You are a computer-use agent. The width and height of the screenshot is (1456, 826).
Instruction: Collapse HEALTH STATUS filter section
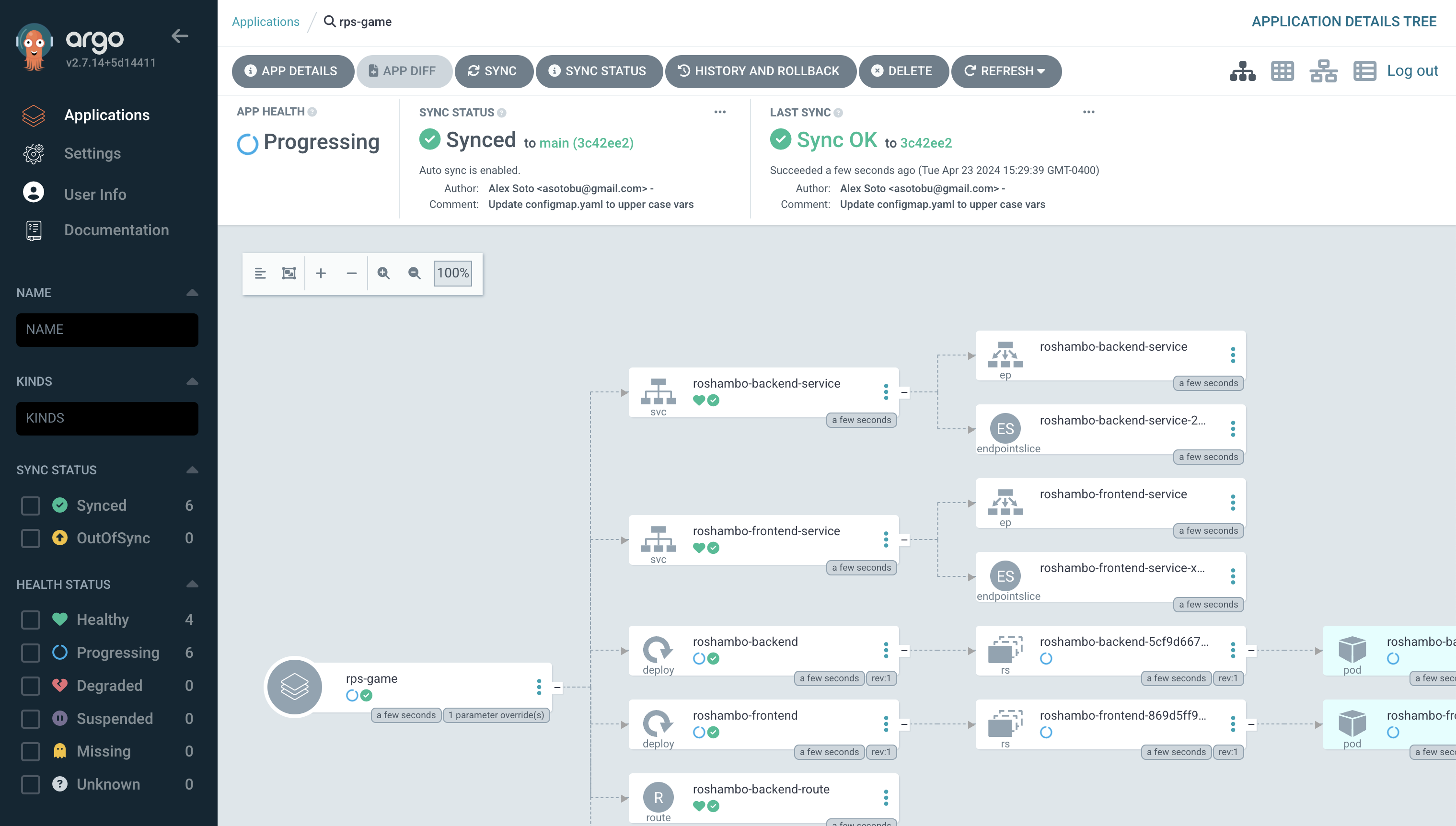pos(192,584)
